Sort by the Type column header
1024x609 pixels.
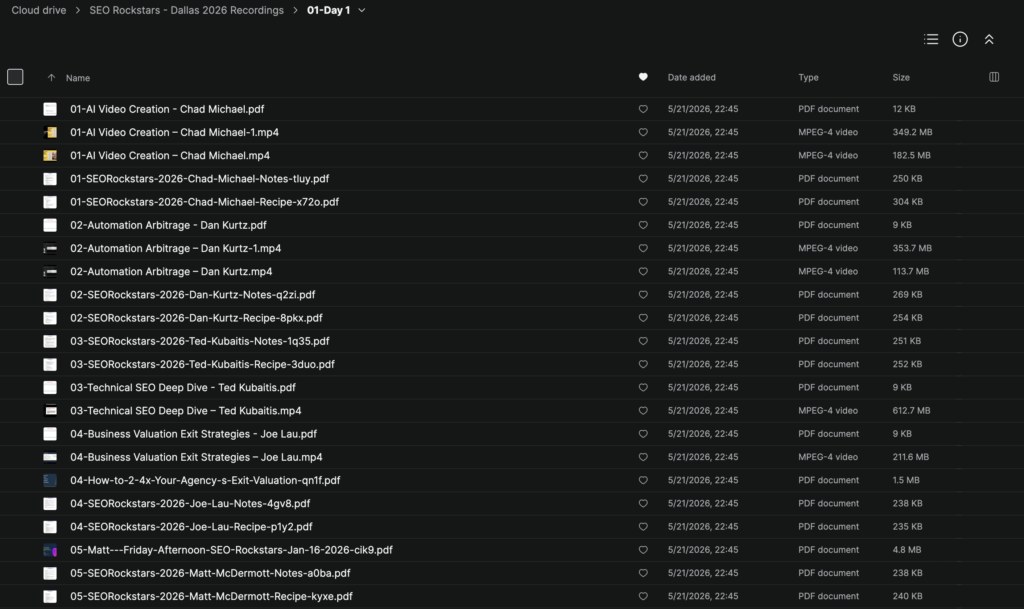[x=808, y=77]
